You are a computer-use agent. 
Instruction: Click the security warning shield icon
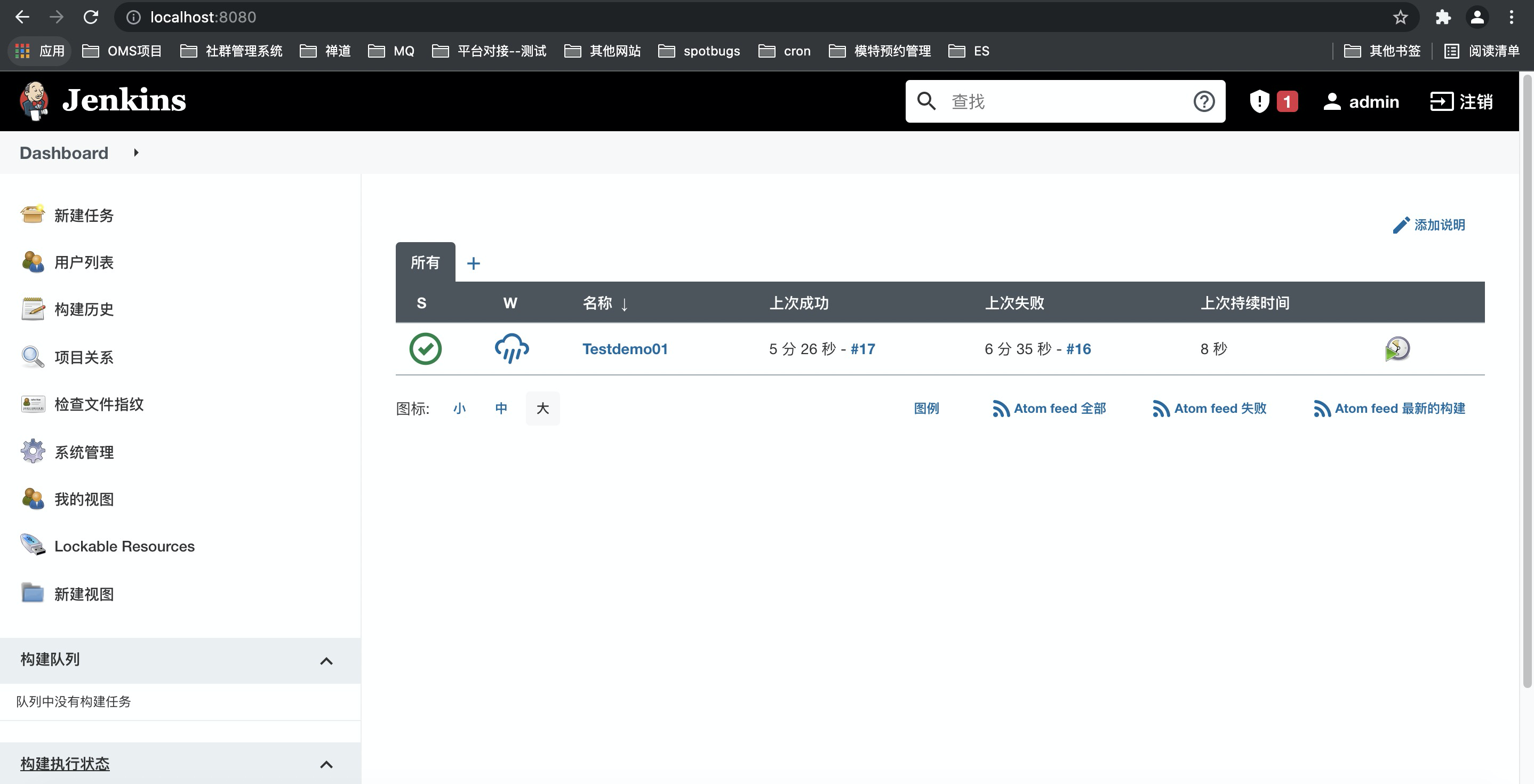[x=1259, y=101]
